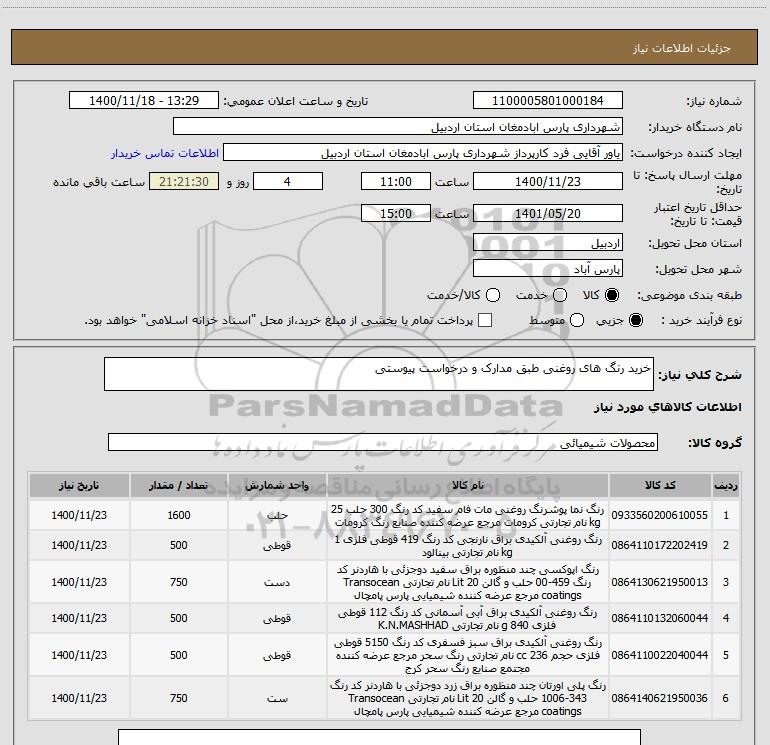The width and height of the screenshot is (770, 745).
Task: Click the goods group field محصولات شیمیائی
Action: 383,442
